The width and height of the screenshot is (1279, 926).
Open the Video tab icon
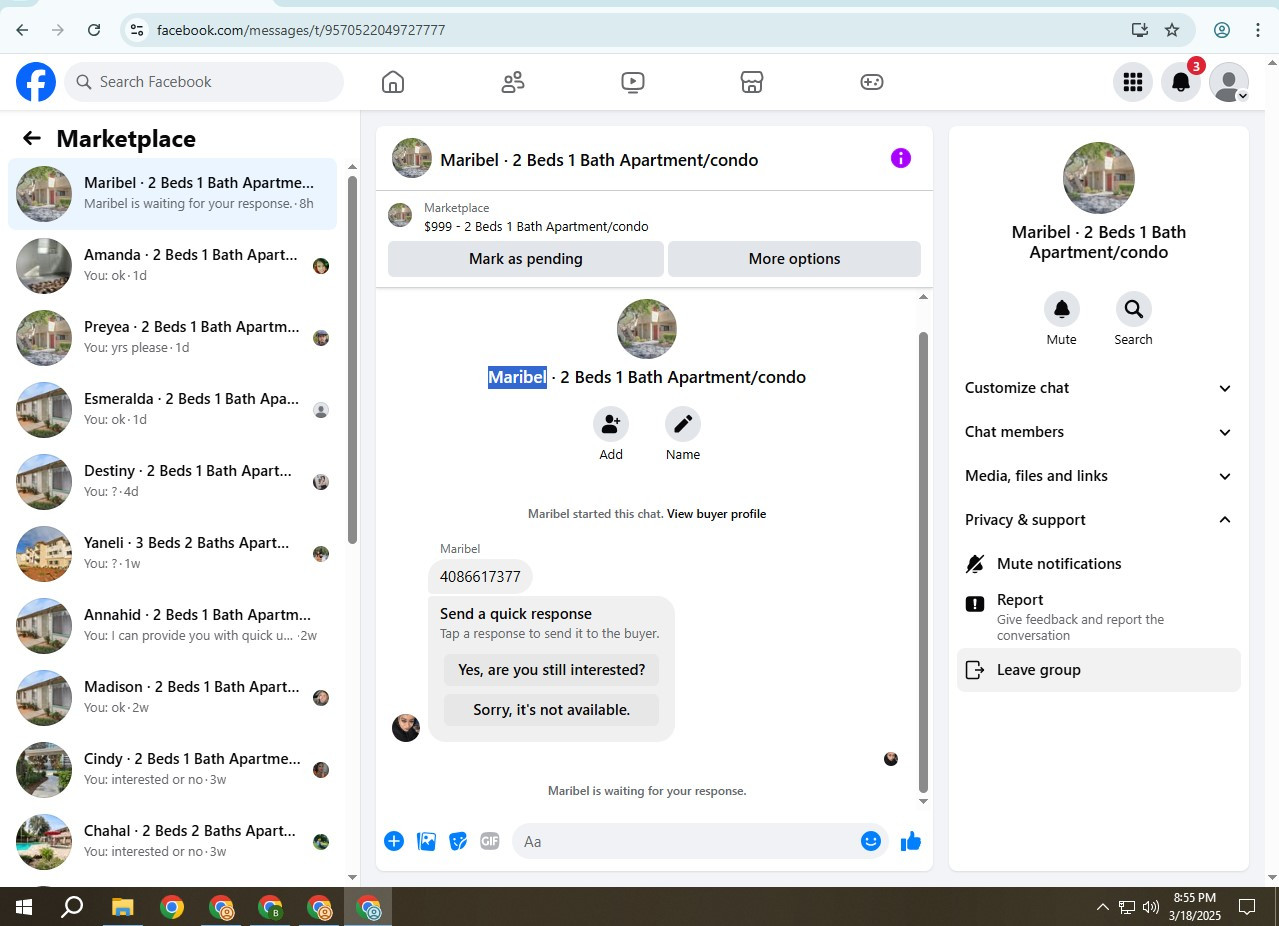click(x=632, y=82)
